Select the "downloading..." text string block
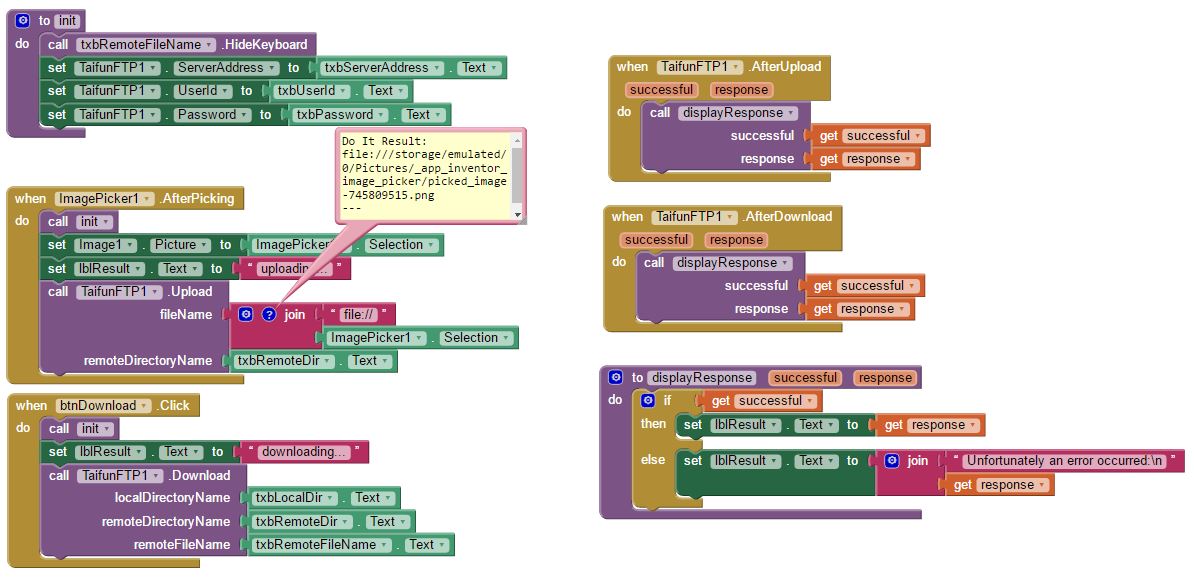 click(x=304, y=452)
